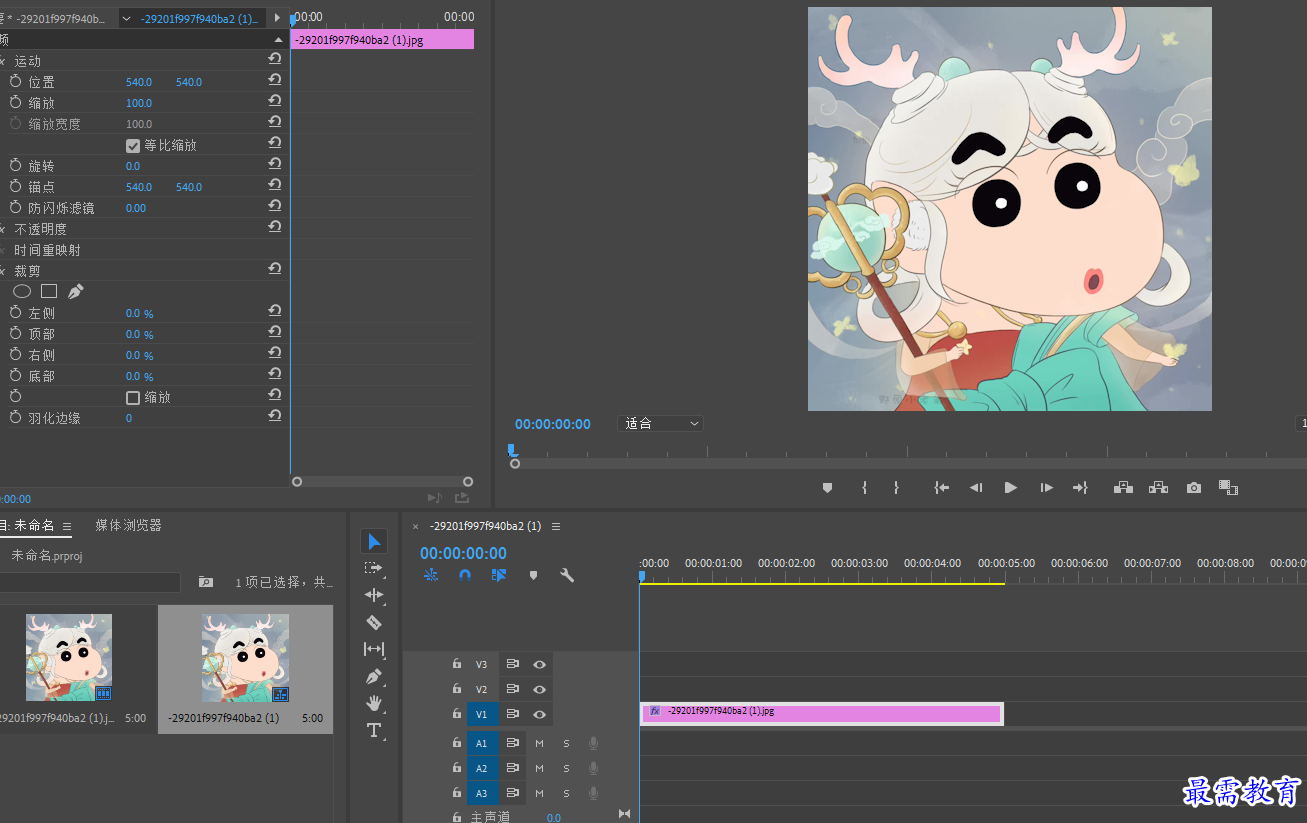Switch to 媒体浏览器 tab
This screenshot has height=823, width=1307.
(x=128, y=525)
